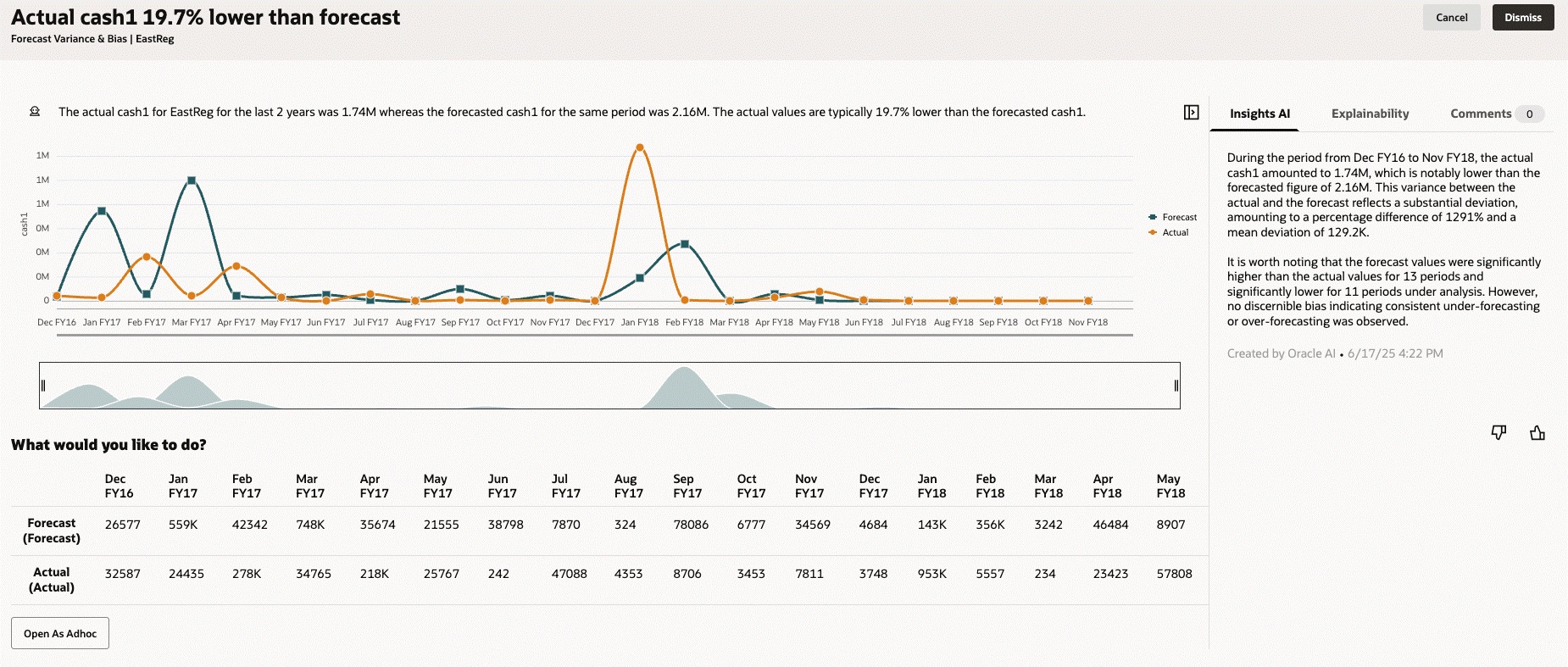This screenshot has width=1568, height=667.
Task: Click the actual cell value 953K
Action: coord(931,574)
